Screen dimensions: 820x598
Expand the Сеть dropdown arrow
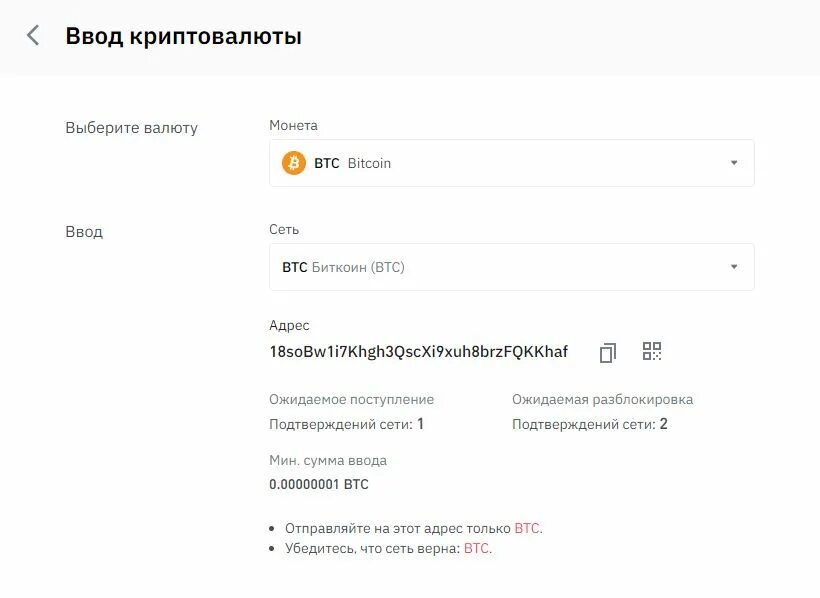pos(734,267)
